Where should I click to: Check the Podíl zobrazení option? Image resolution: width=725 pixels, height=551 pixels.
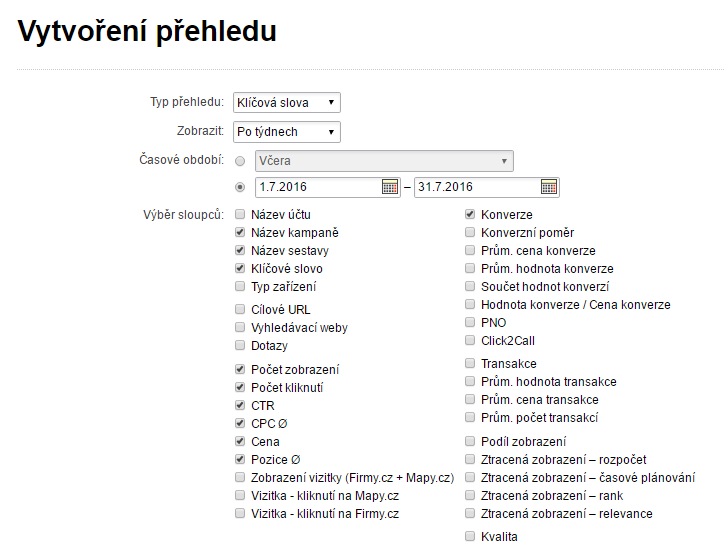pyautogui.click(x=470, y=442)
